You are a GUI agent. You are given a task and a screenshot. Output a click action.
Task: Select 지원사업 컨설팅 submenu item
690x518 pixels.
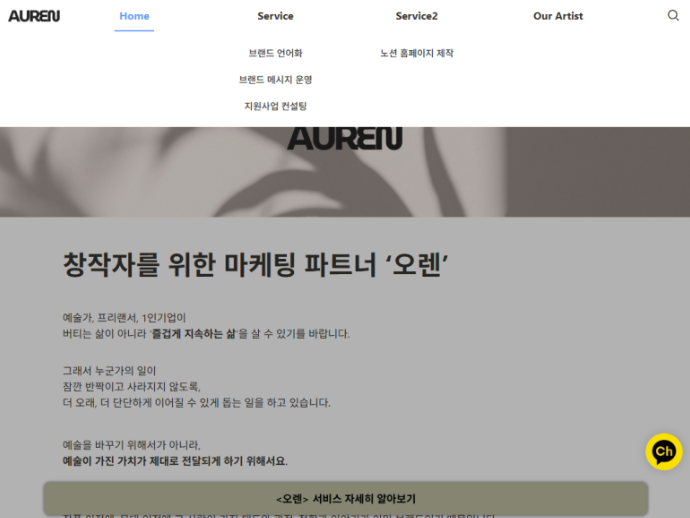coord(275,106)
